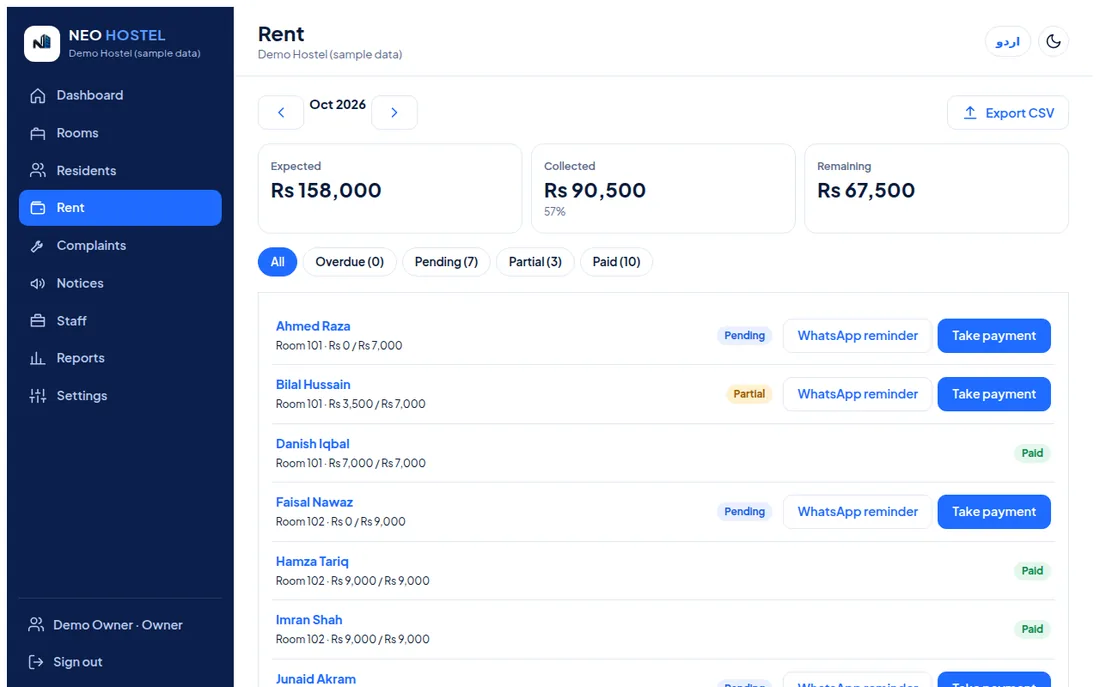Click the Sign out arrow icon
Image resolution: width=1100 pixels, height=687 pixels.
pyautogui.click(x=36, y=662)
